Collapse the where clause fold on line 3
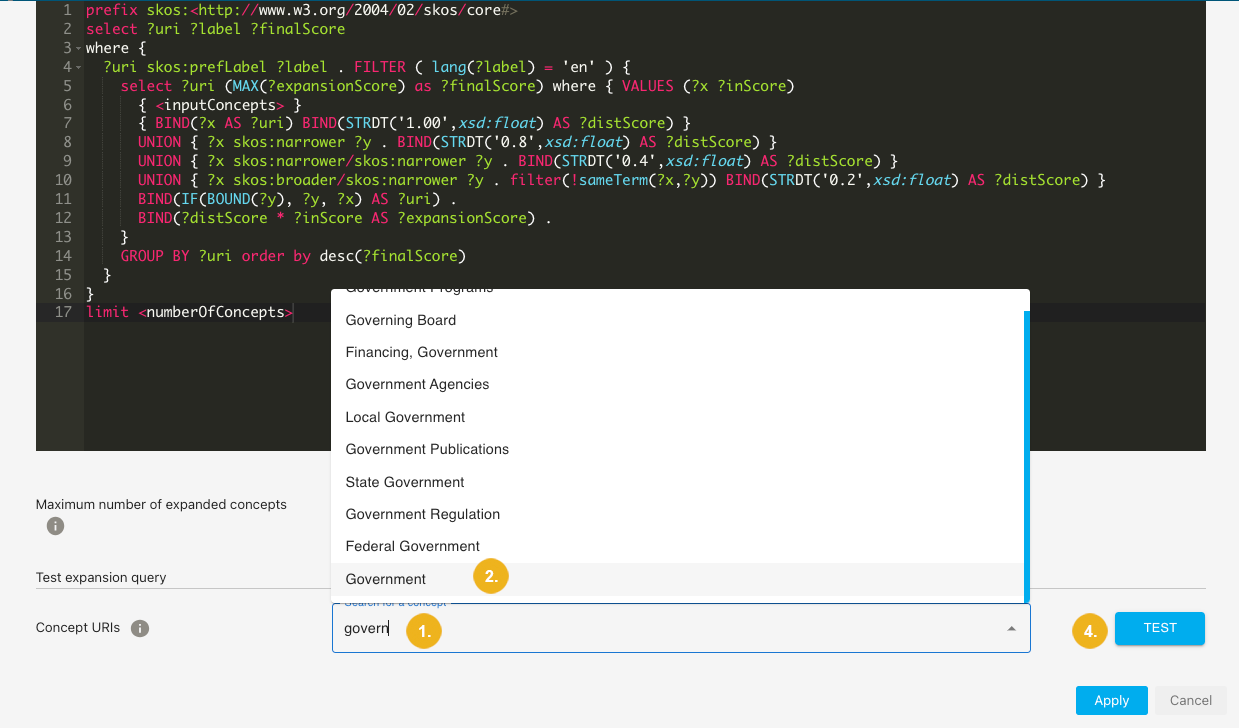Viewport: 1239px width, 728px height. (78, 47)
